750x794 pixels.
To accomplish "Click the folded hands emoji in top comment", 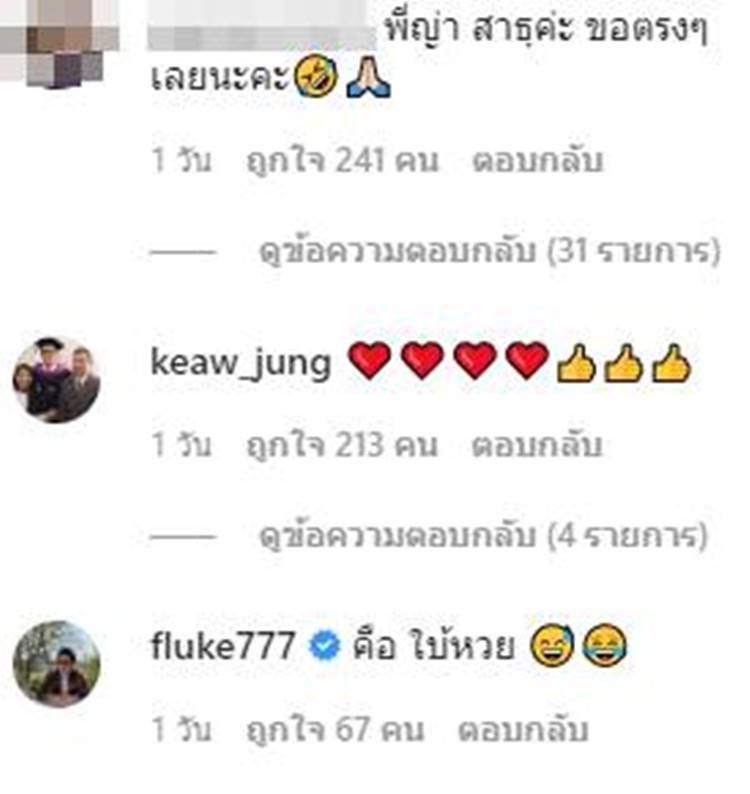I will (x=368, y=76).
